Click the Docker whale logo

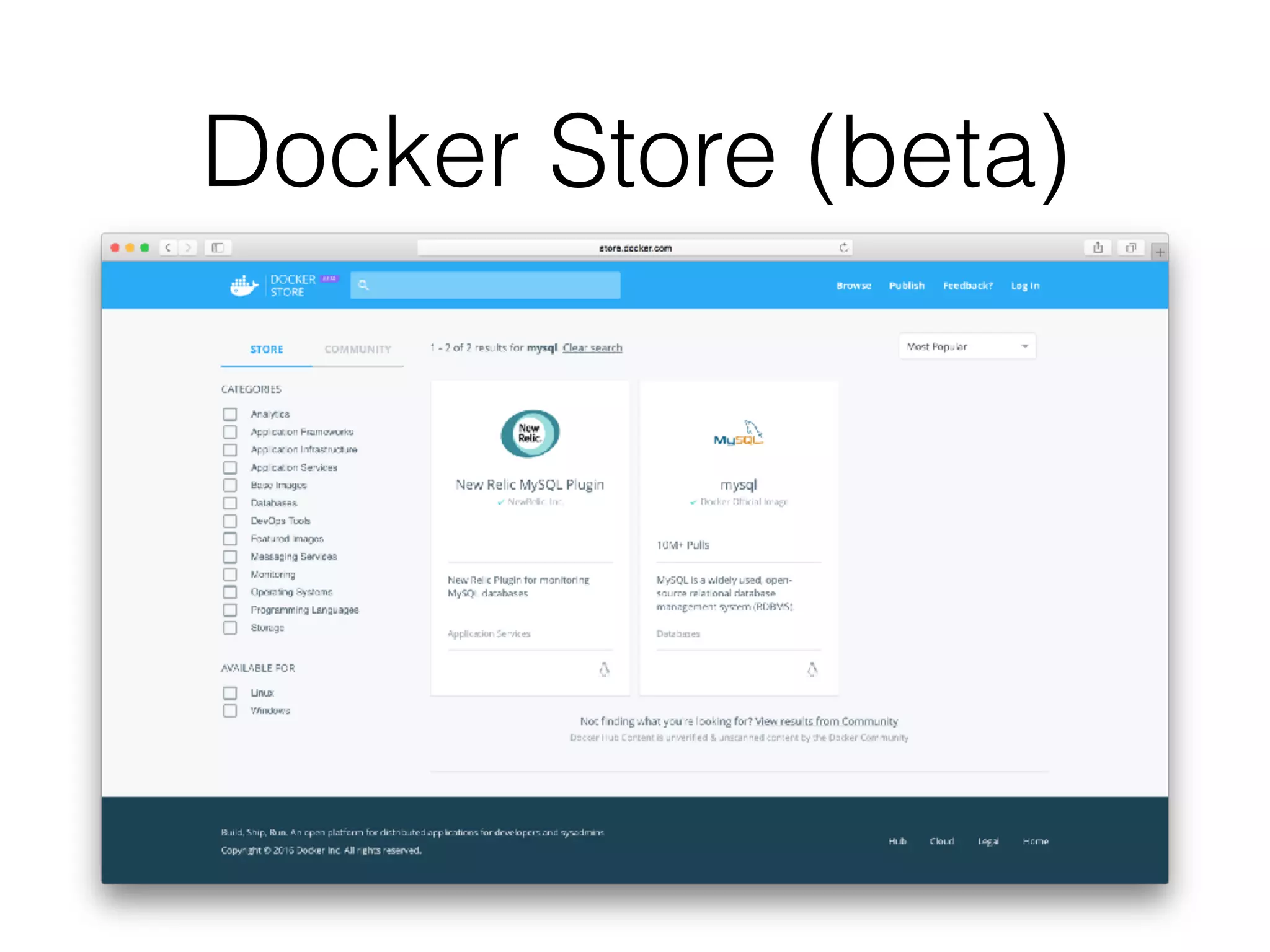pos(244,286)
